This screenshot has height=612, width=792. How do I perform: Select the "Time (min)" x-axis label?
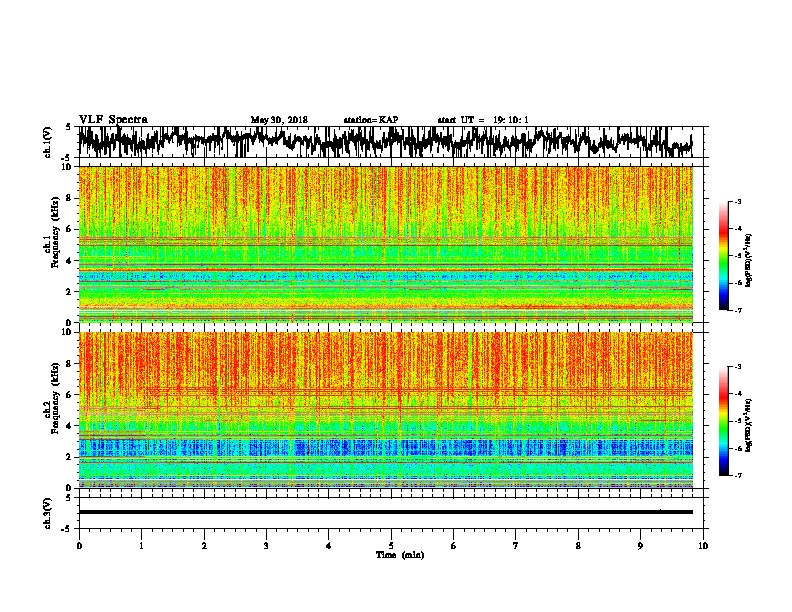(400, 555)
